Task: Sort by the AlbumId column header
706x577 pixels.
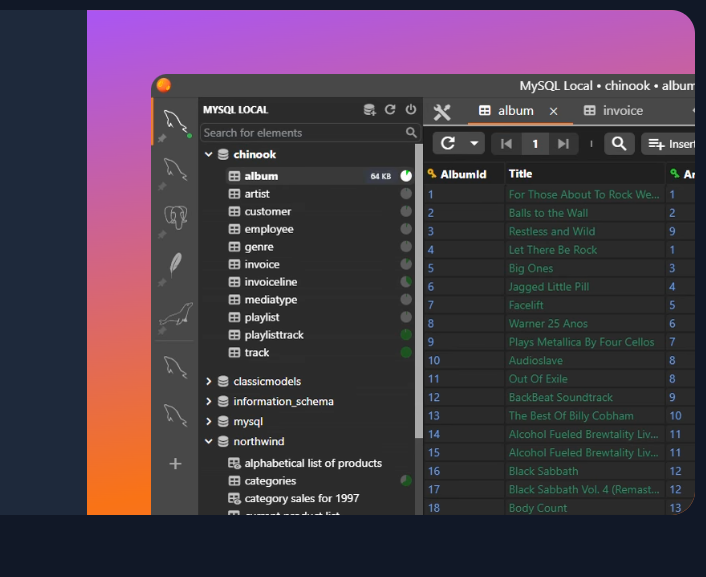Action: pos(464,174)
